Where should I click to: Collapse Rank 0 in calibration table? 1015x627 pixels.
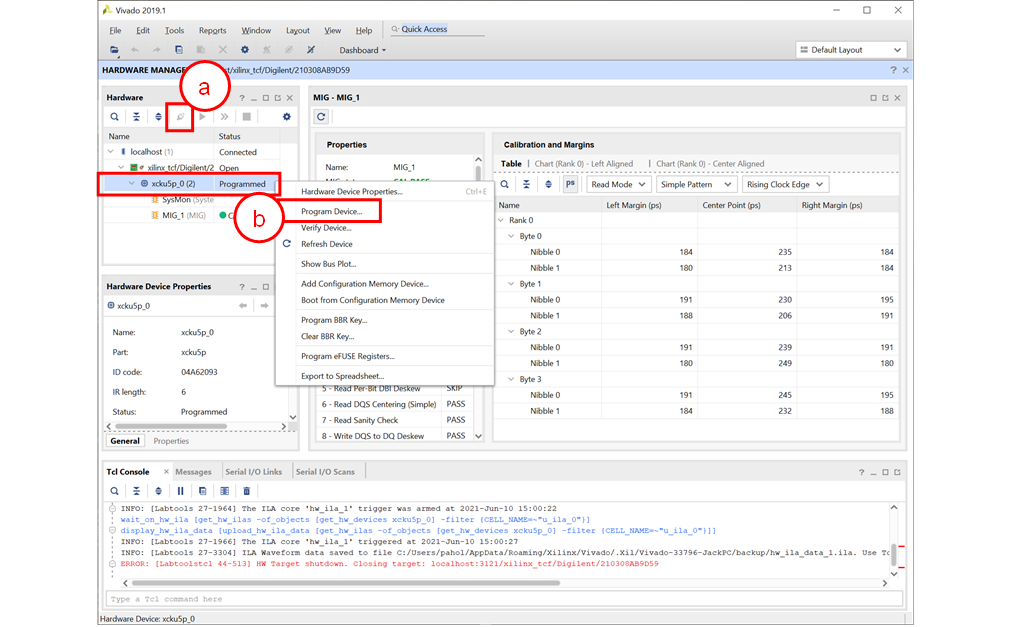(501, 221)
